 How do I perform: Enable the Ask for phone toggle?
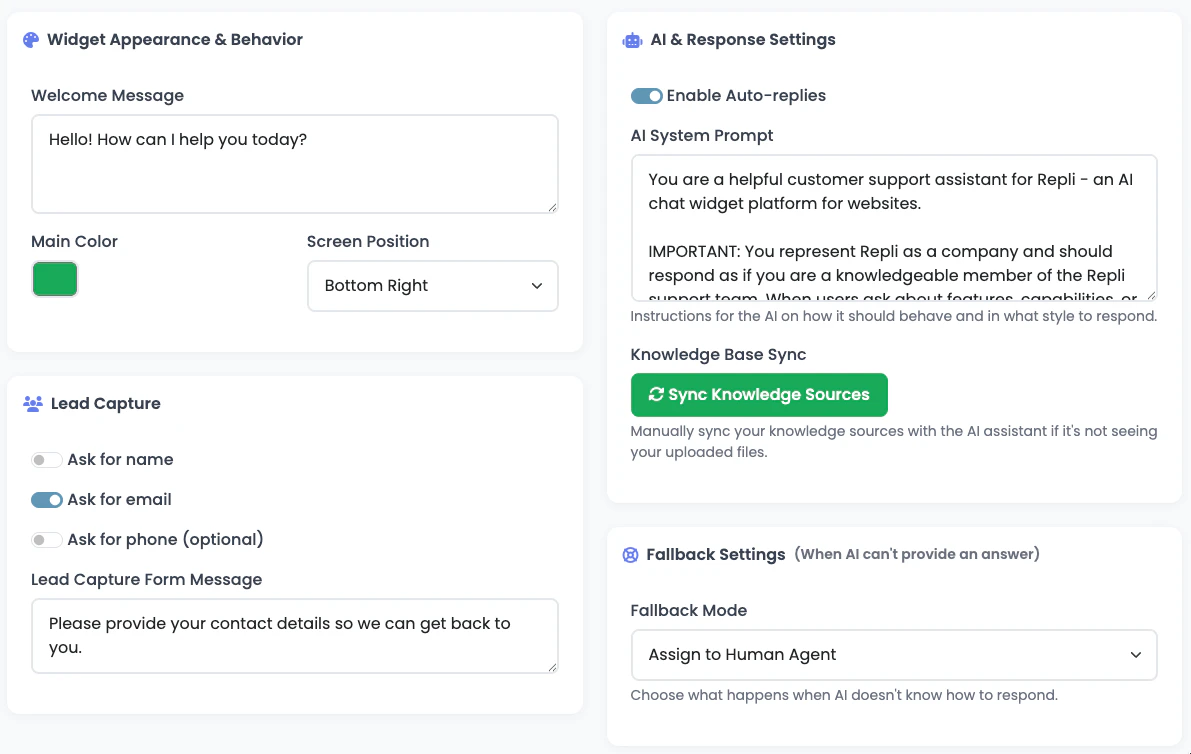(x=47, y=540)
